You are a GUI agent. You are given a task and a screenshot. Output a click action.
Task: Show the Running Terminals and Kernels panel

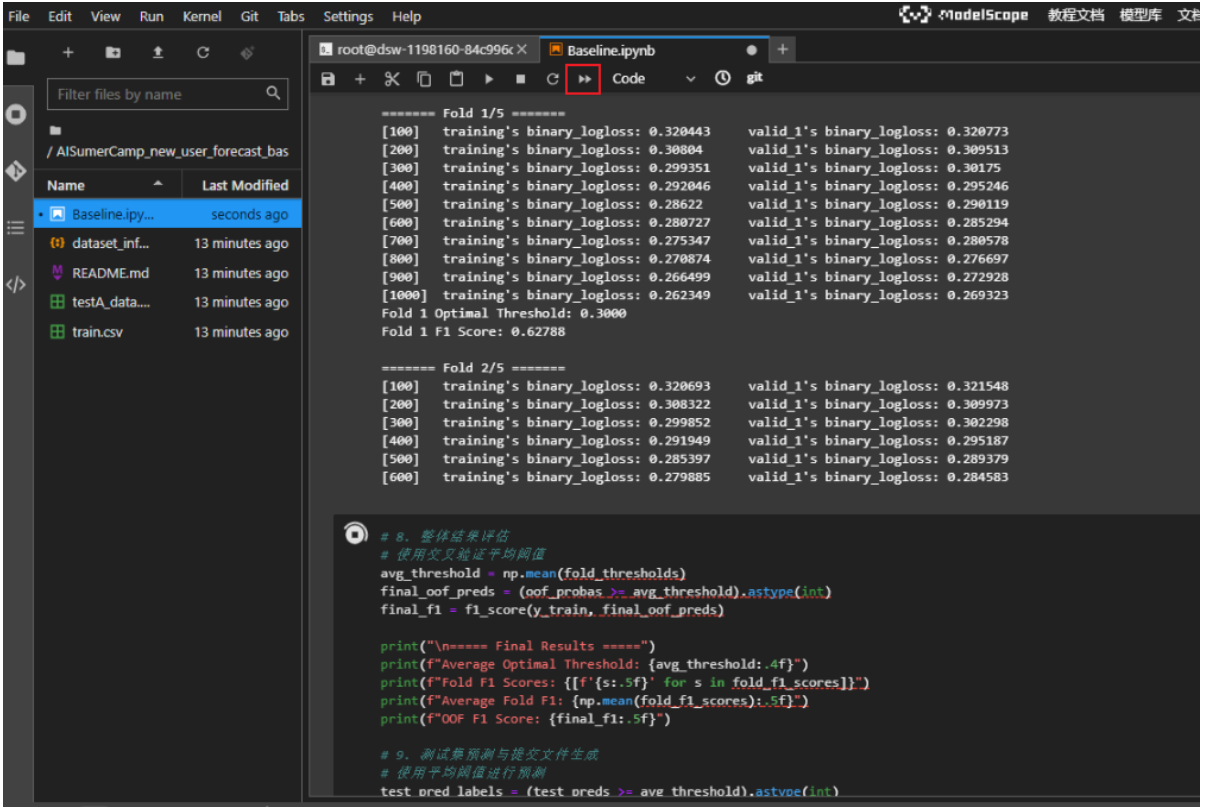(15, 114)
